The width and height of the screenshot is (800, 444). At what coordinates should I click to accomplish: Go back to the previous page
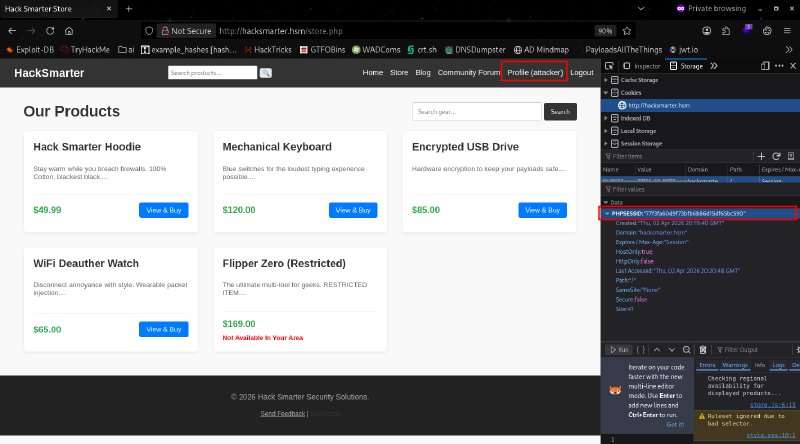[12, 31]
